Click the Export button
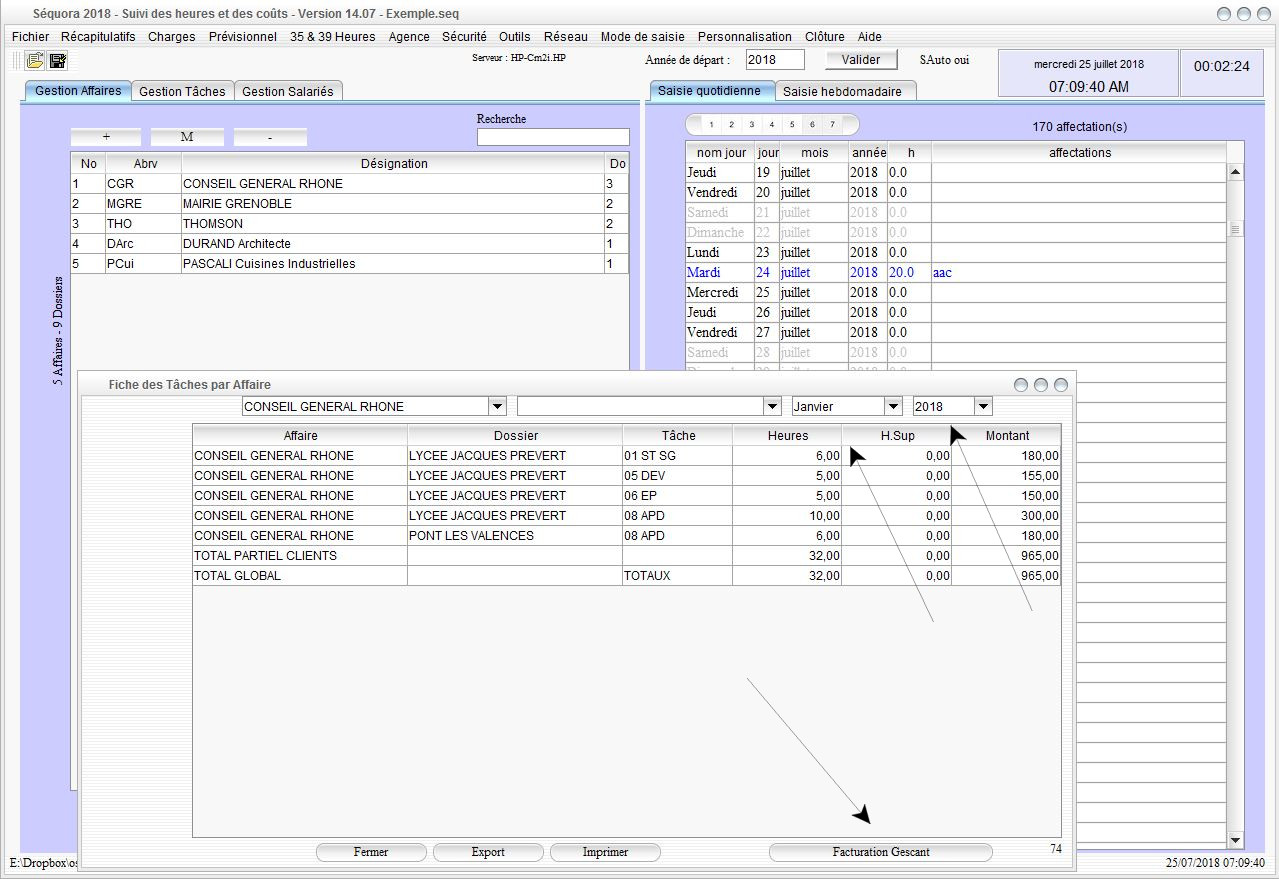 coord(488,852)
